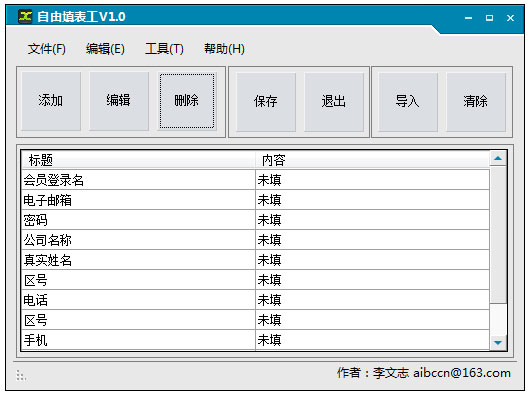Open the 文件(F) menu
The width and height of the screenshot is (530, 396).
[47, 49]
